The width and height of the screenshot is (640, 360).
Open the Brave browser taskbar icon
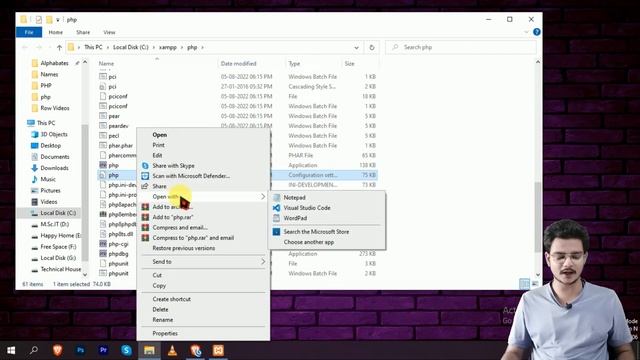click(58, 350)
